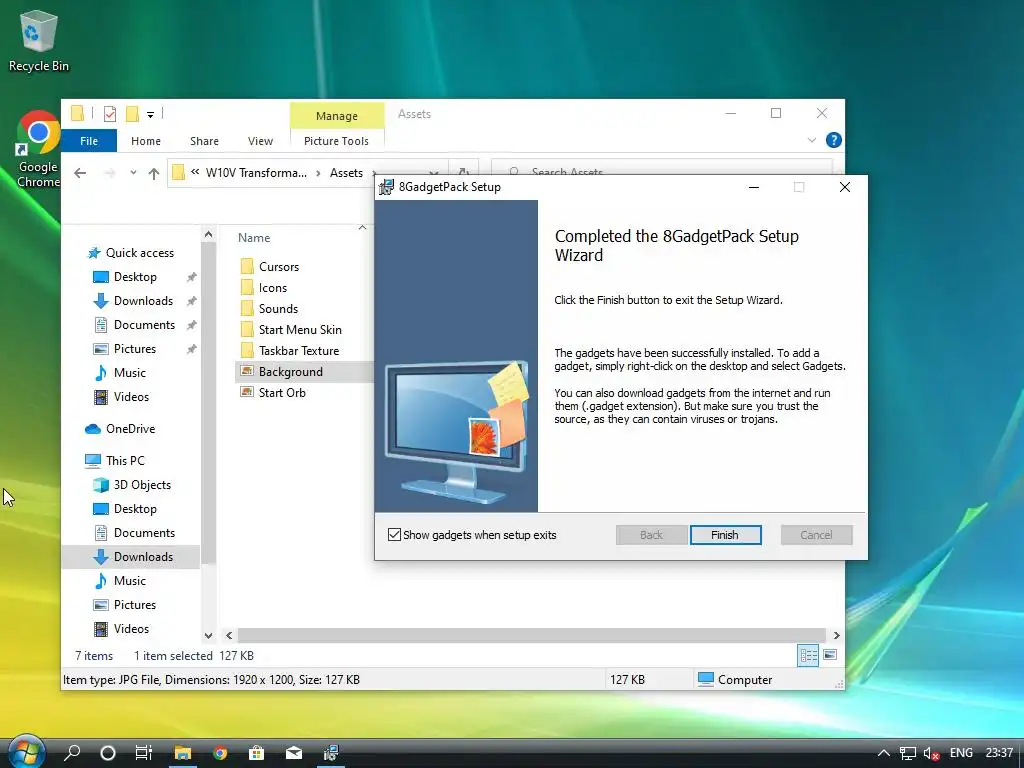Switch to File Explorer in taskbar
Image resolution: width=1024 pixels, height=768 pixels.
[x=182, y=753]
